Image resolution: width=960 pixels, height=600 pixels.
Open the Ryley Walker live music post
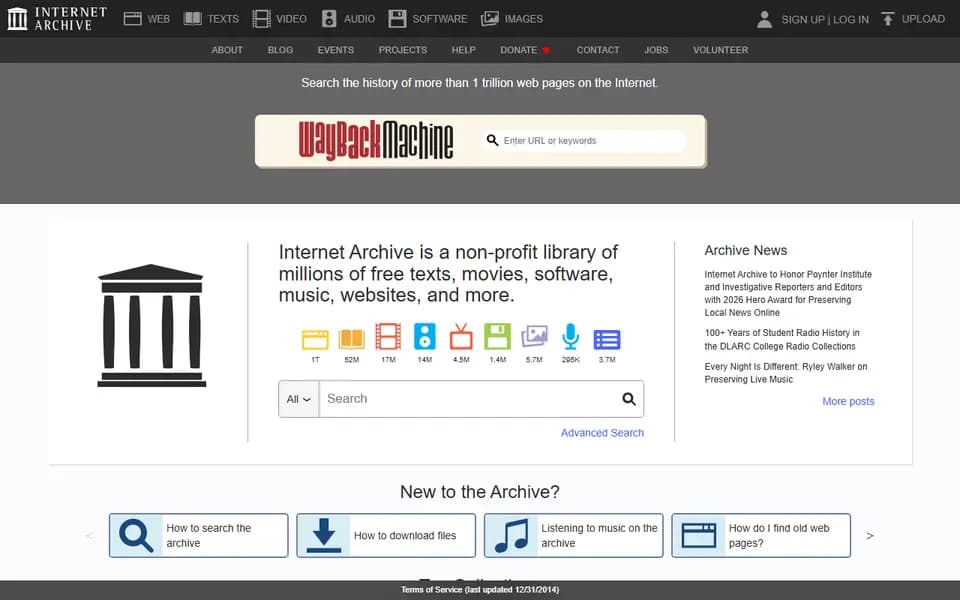click(786, 373)
